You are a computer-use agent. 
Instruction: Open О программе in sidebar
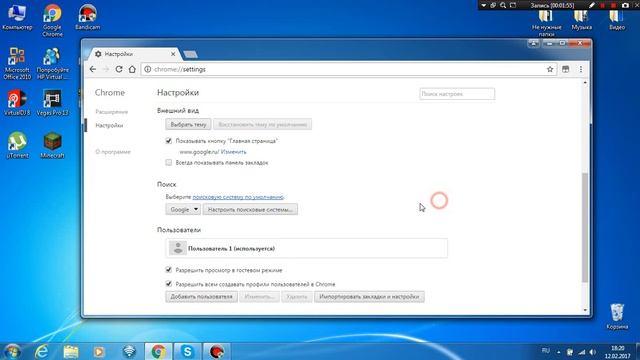pyautogui.click(x=113, y=152)
